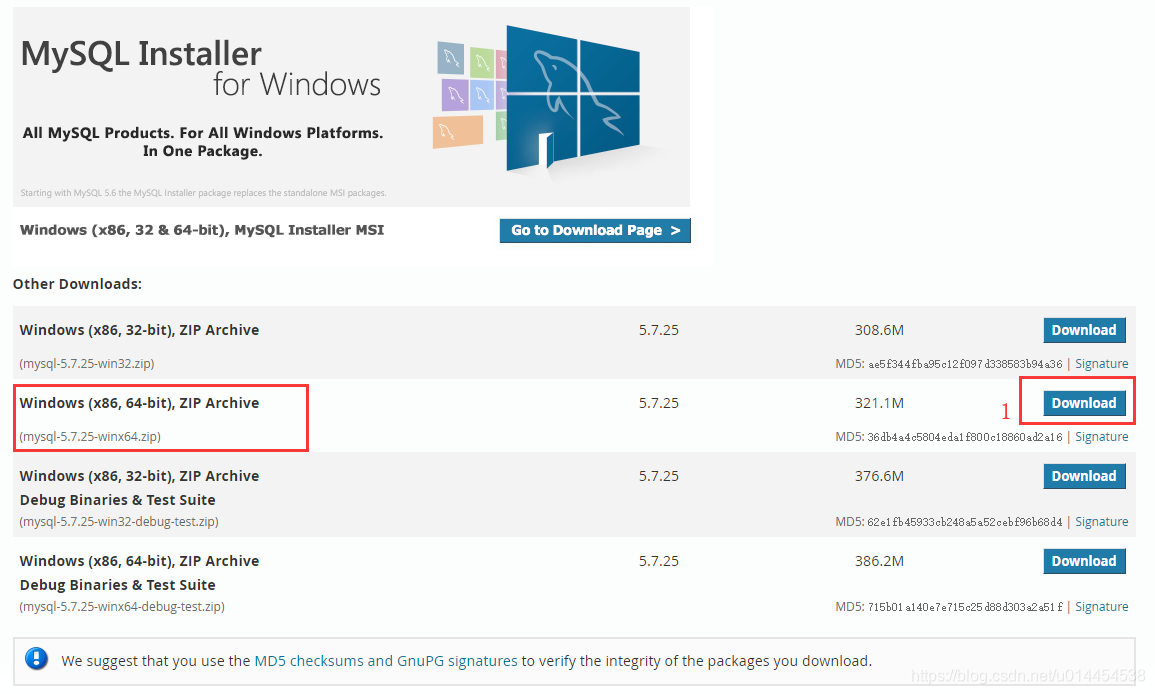Open Signature link for win32-debug-test.zip
Screen dimensions: 1155x694
[1101, 522]
